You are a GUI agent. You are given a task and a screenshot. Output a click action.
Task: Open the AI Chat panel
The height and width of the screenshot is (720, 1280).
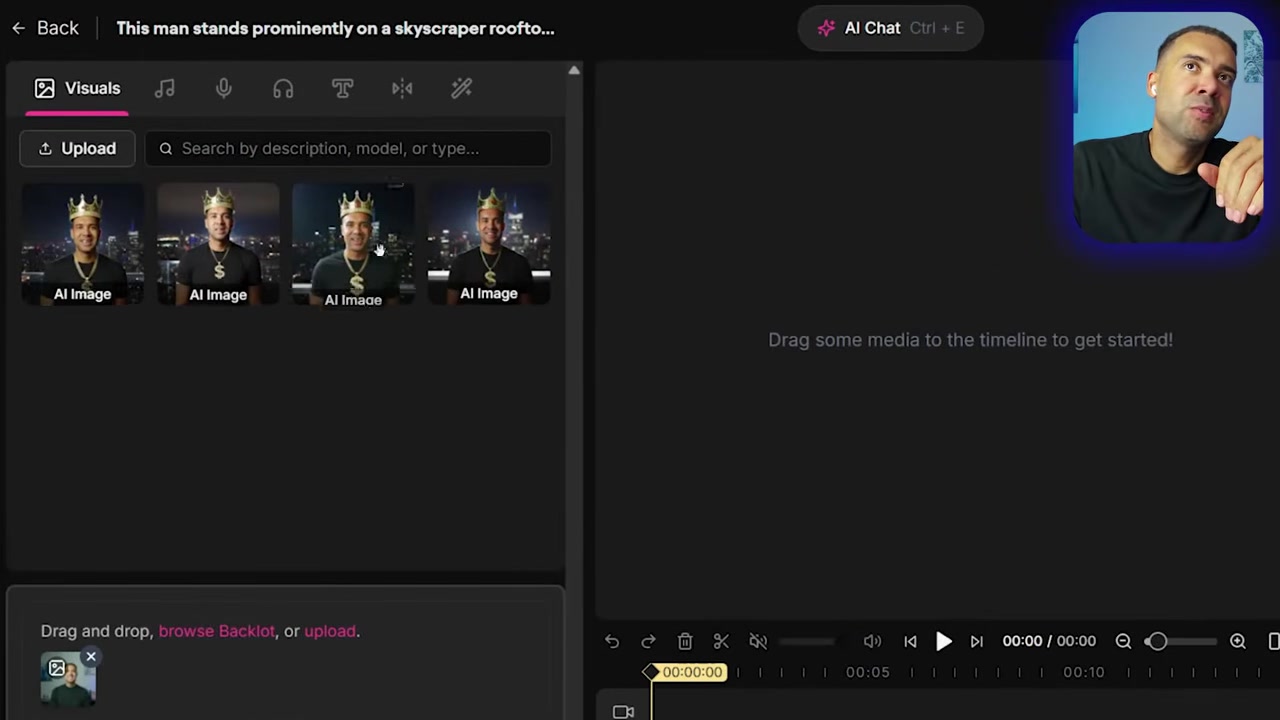point(890,28)
